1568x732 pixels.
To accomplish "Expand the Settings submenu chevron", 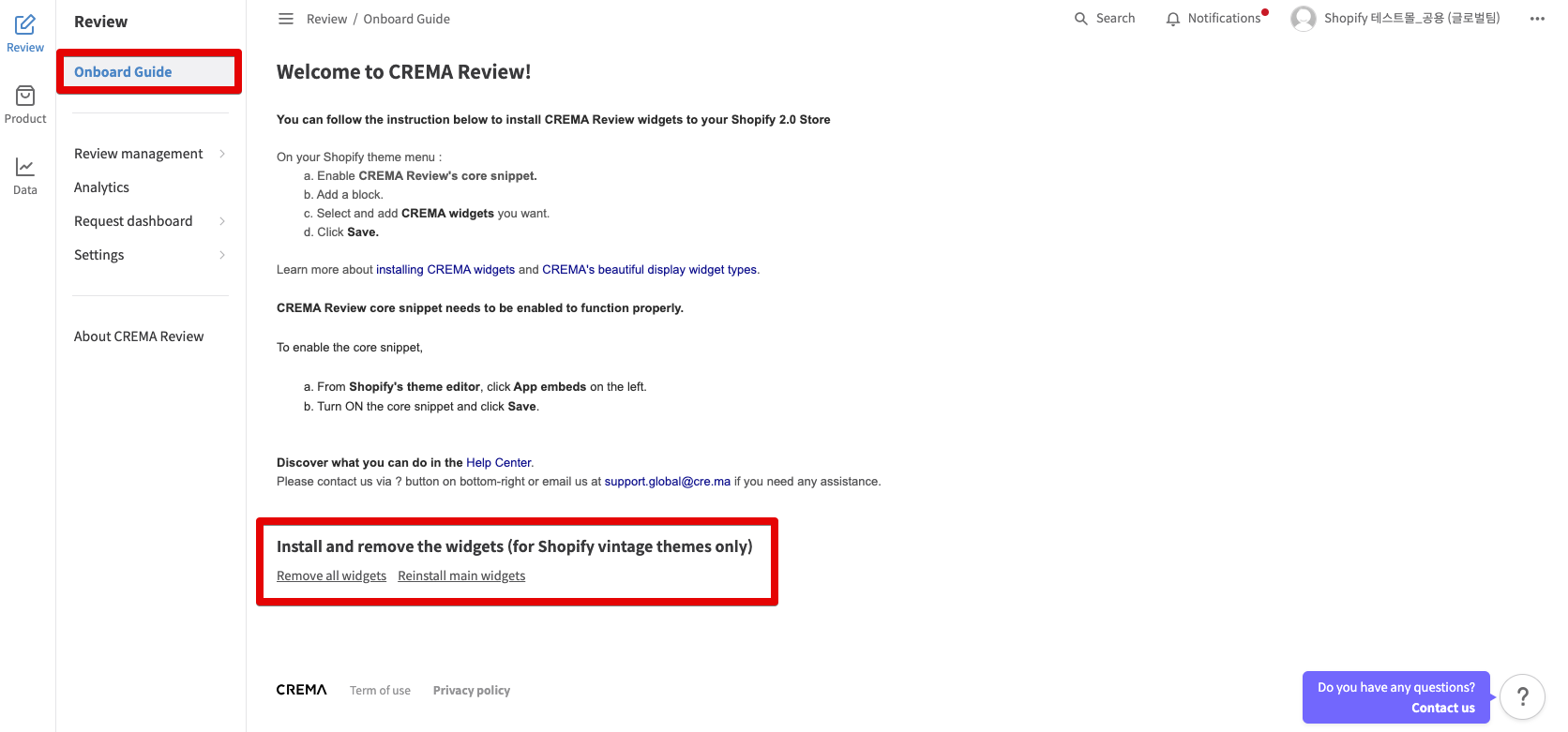I will pos(222,255).
